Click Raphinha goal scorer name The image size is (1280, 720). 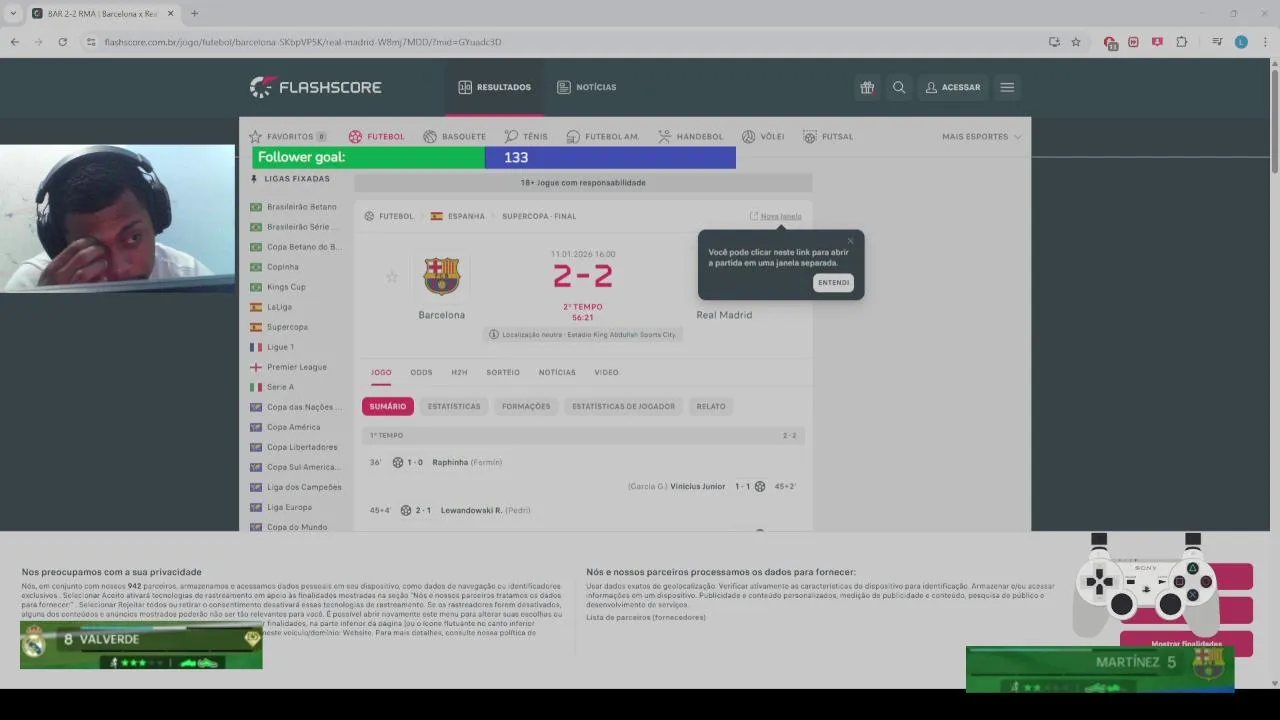point(450,462)
